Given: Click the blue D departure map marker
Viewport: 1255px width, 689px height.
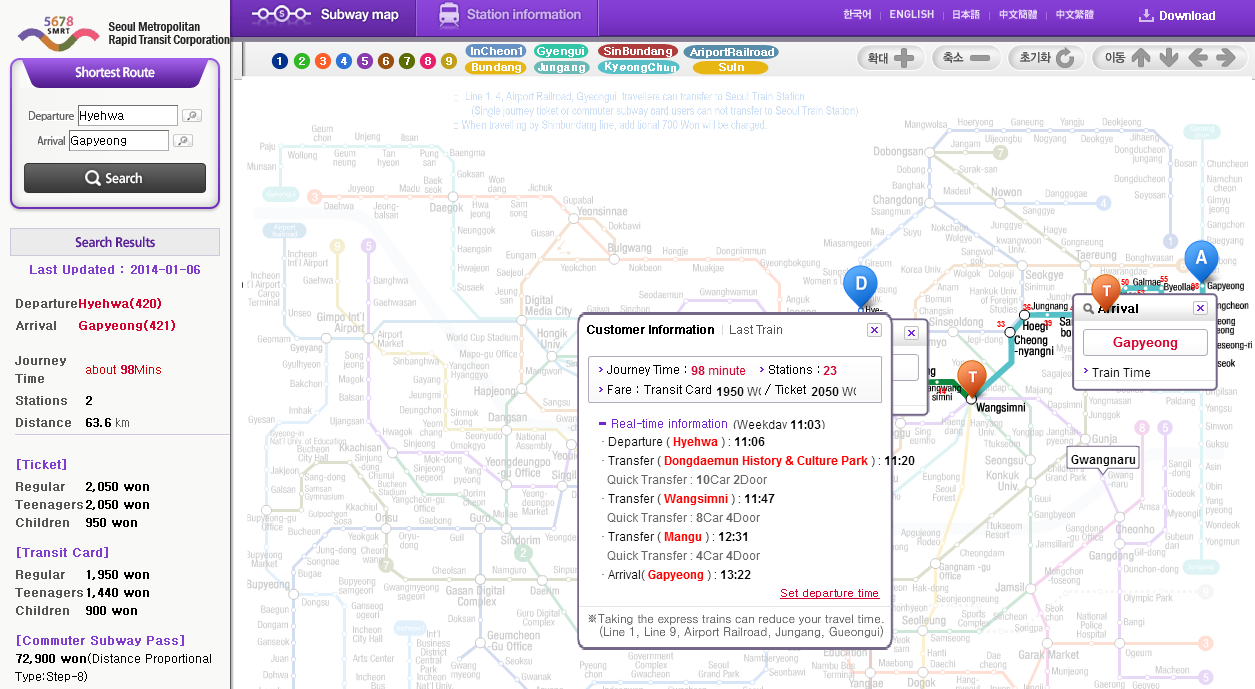Looking at the screenshot, I should click(860, 285).
